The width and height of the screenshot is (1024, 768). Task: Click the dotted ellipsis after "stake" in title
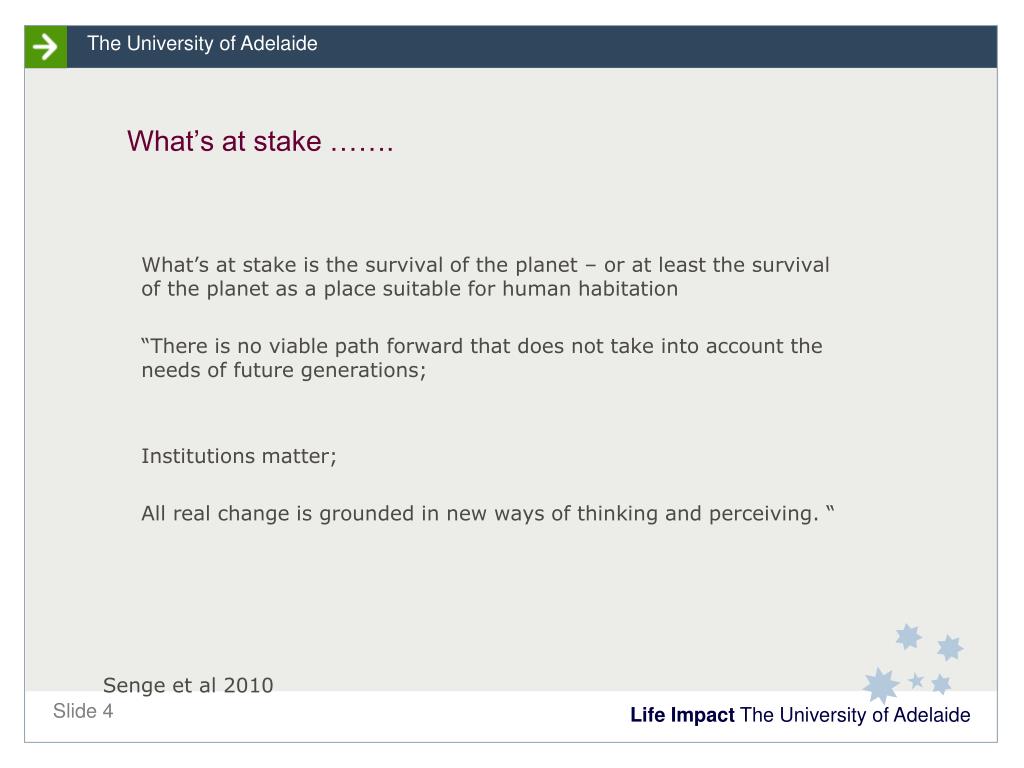[x=362, y=149]
